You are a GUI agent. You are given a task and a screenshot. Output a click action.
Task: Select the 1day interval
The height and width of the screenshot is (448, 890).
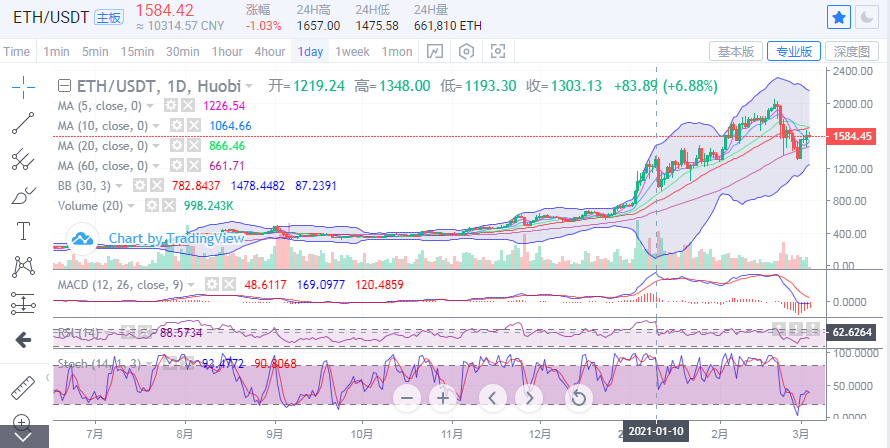pos(310,52)
